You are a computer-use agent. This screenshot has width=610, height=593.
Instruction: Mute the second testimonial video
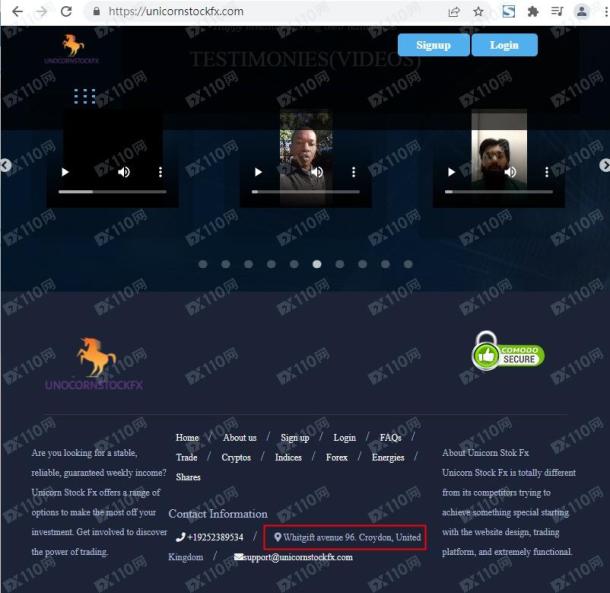tap(317, 172)
